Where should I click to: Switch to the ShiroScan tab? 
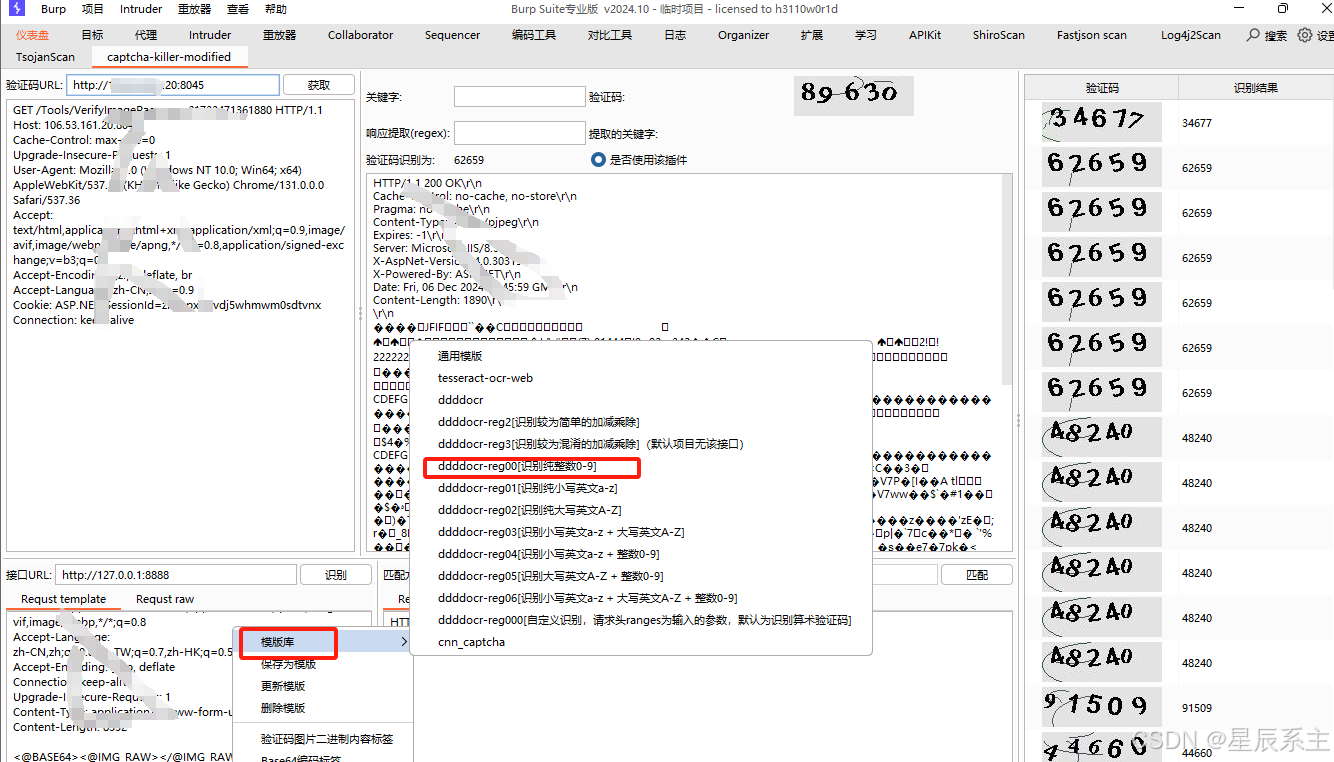[998, 35]
